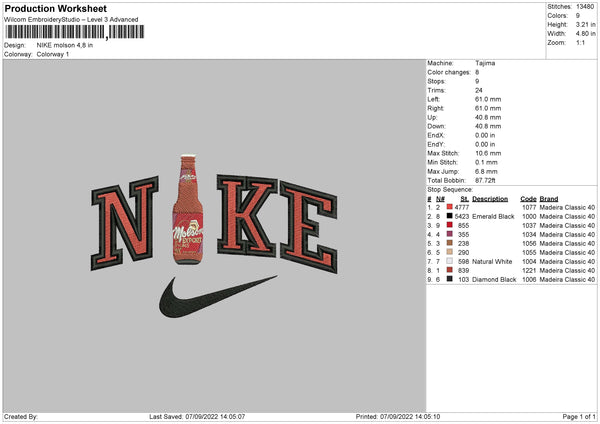This screenshot has width=600, height=424.
Task: Click the embroidered letter N in the preview
Action: (x=125, y=223)
